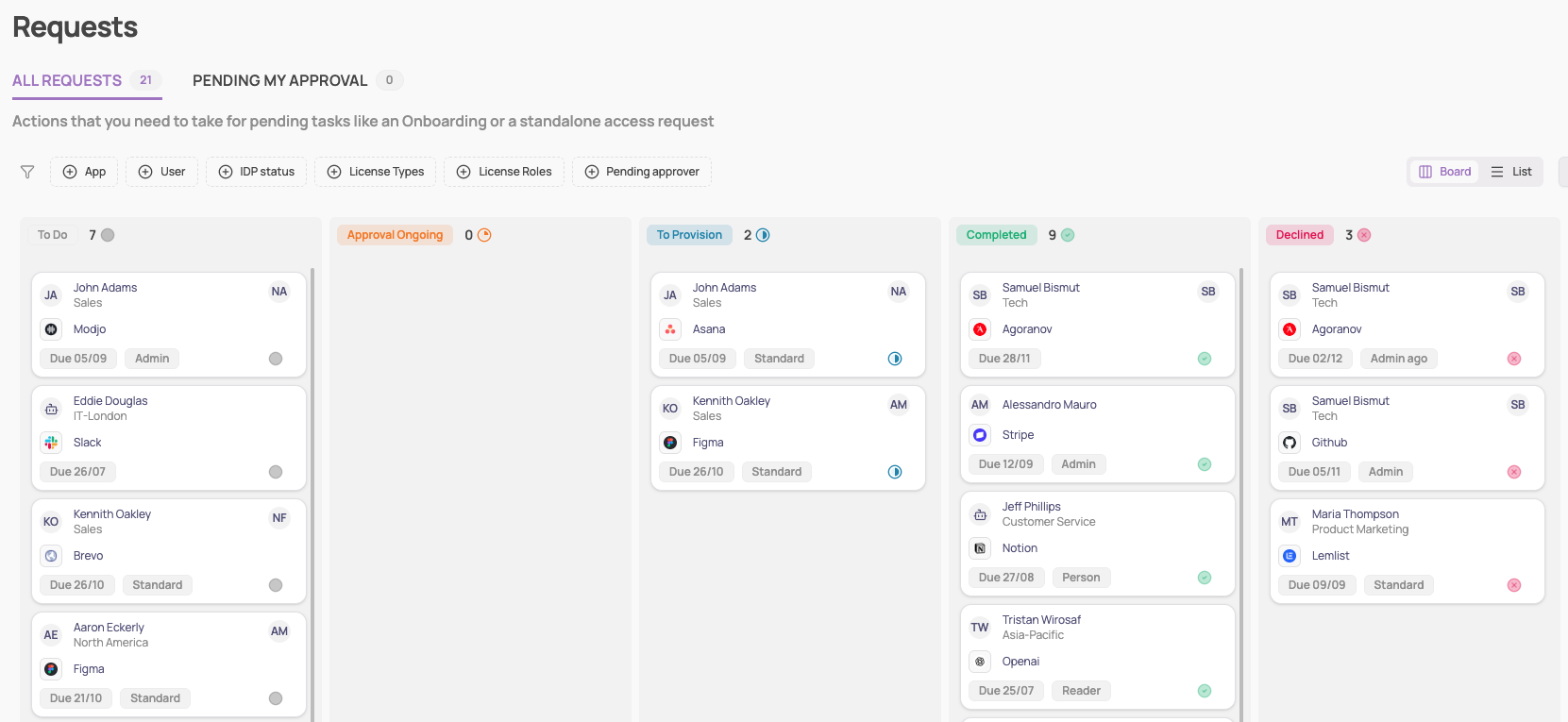Click the Modjo app icon on John Adams card
Viewport: 1568px width, 722px height.
(51, 329)
